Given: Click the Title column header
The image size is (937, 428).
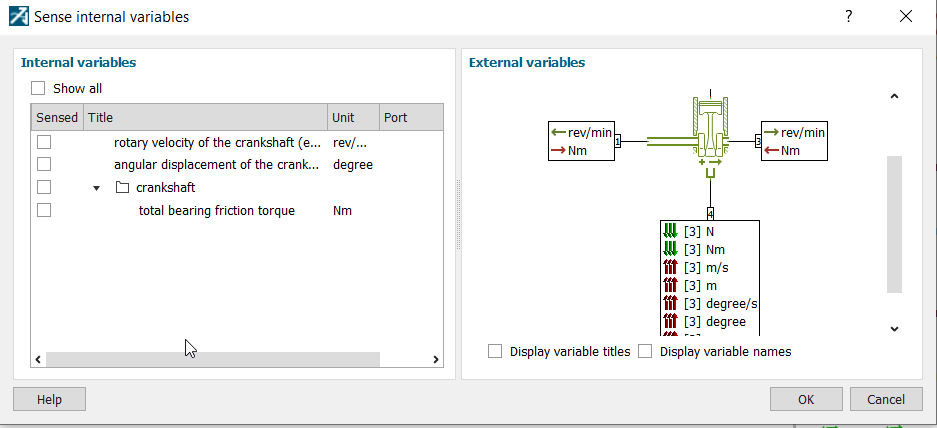Looking at the screenshot, I should click(206, 117).
